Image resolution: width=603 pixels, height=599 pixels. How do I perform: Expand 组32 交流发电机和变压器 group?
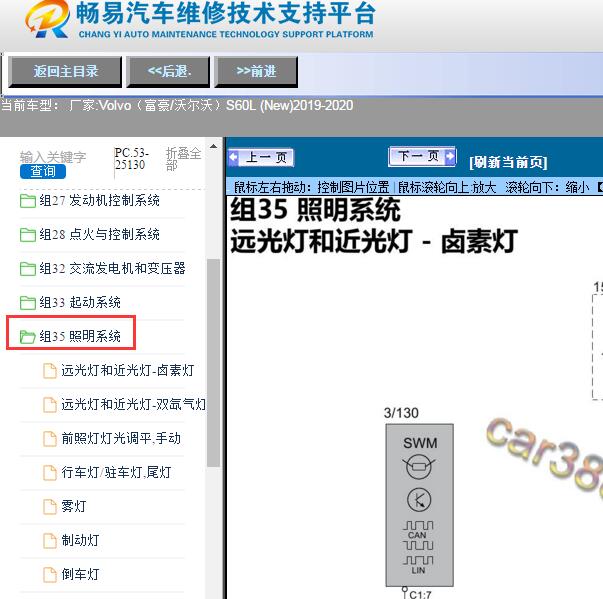click(112, 268)
